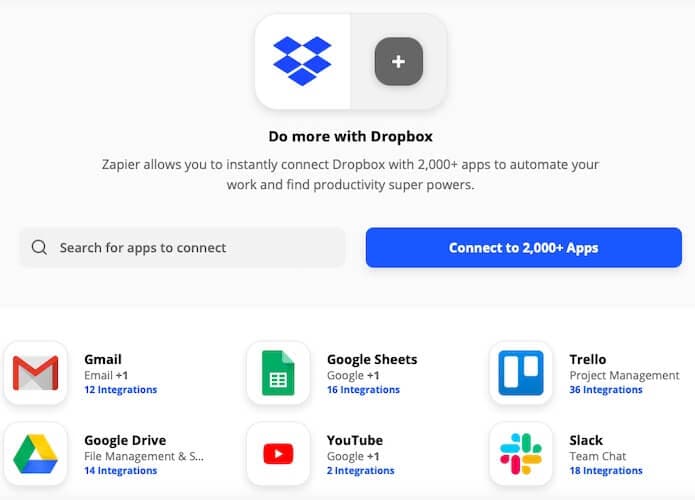The height and width of the screenshot is (500, 695).
Task: Open Trello 36 Integrations link
Action: 606,390
